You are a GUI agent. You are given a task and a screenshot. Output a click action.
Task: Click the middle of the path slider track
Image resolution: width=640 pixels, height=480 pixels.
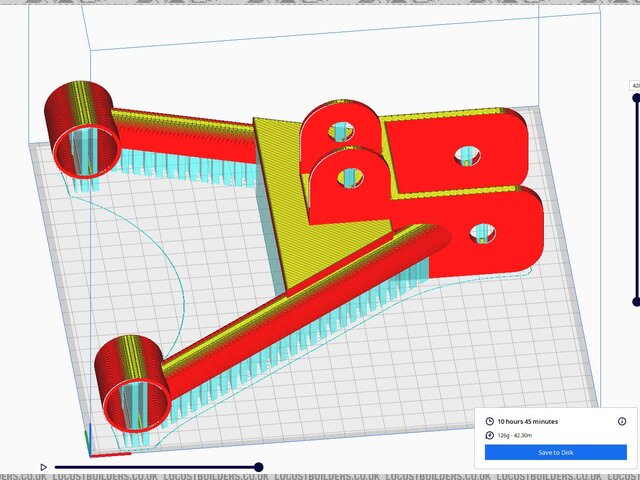[155, 467]
